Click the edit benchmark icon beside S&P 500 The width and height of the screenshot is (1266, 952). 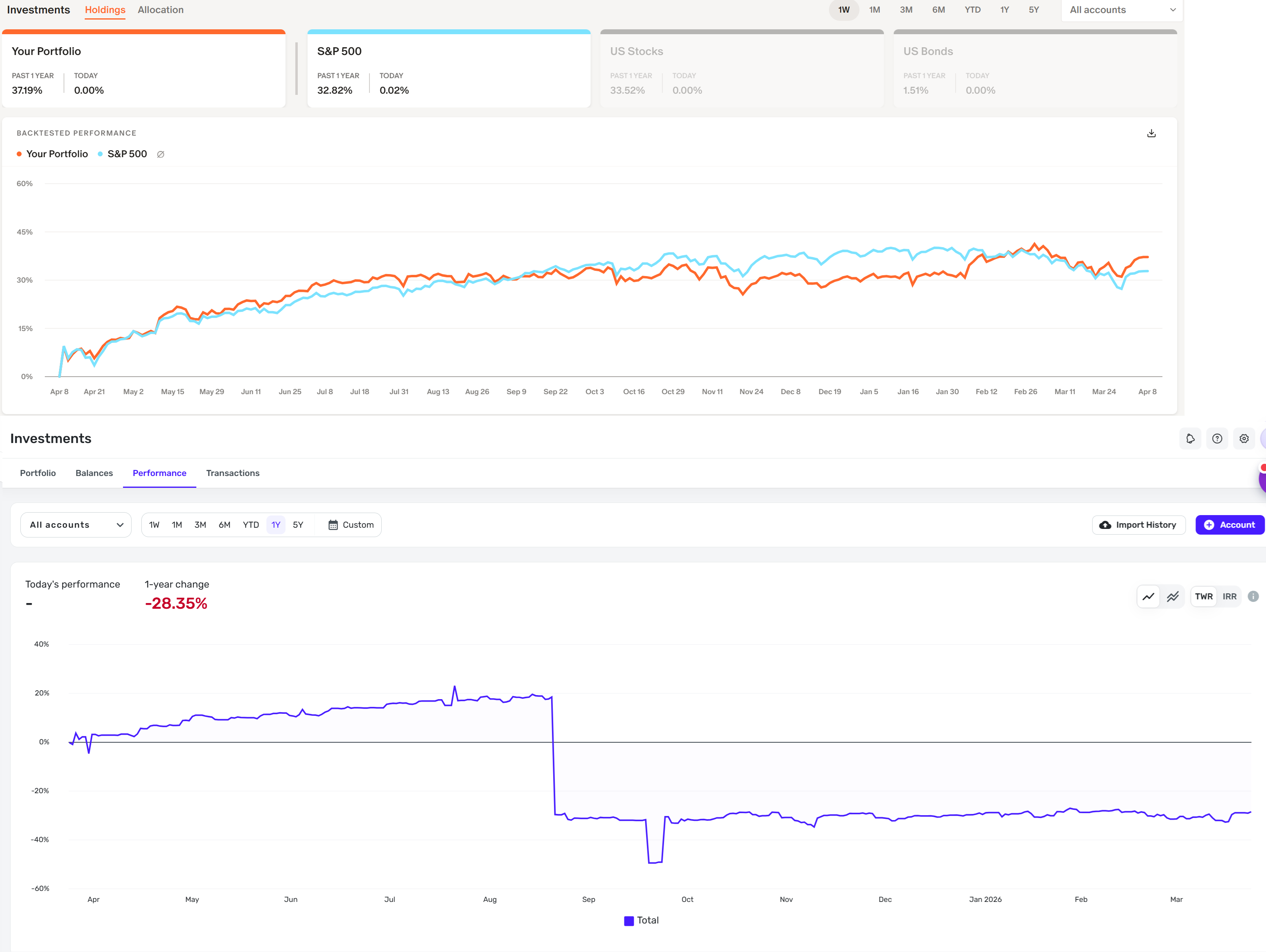[161, 154]
